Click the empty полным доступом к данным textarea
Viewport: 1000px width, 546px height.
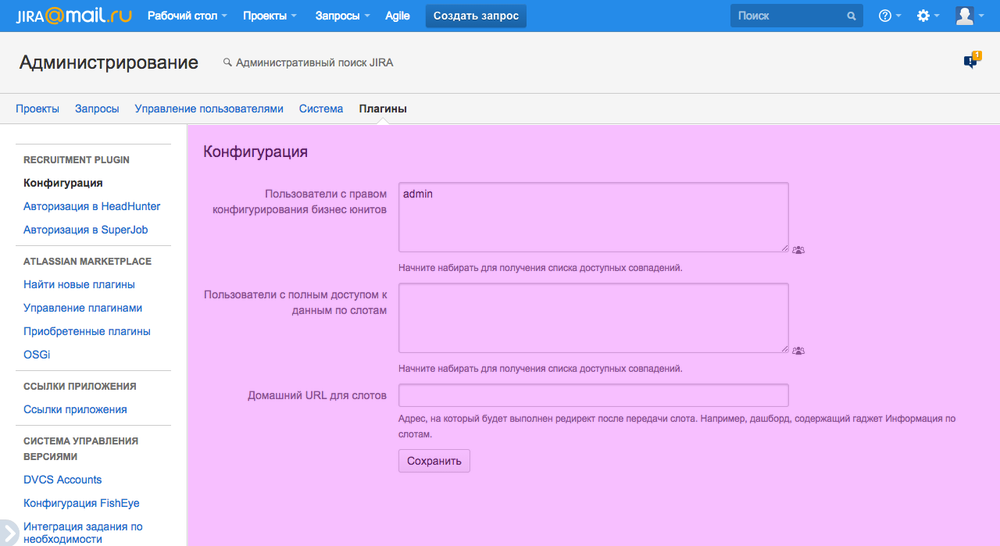[x=593, y=318]
